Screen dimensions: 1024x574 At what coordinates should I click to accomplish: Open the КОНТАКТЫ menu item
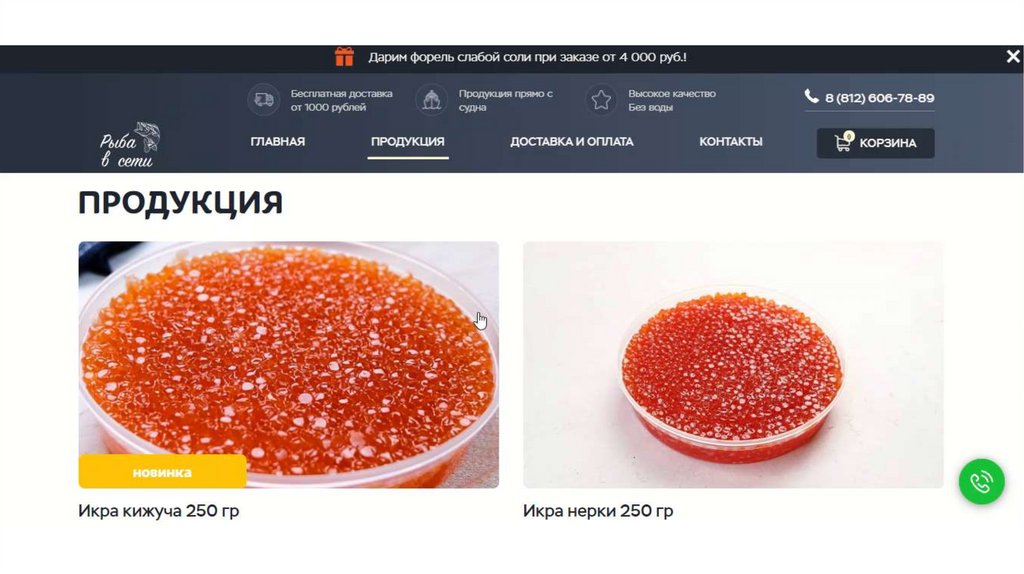point(731,142)
